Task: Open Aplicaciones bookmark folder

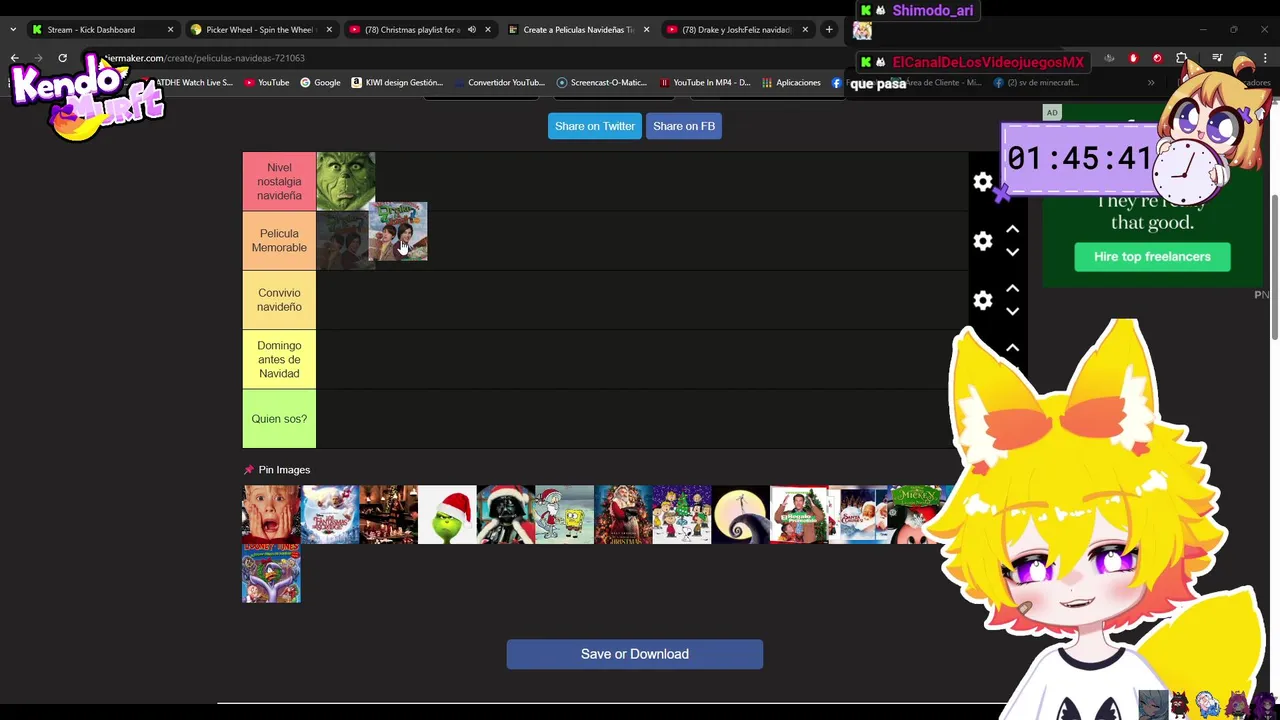Action: (x=791, y=83)
